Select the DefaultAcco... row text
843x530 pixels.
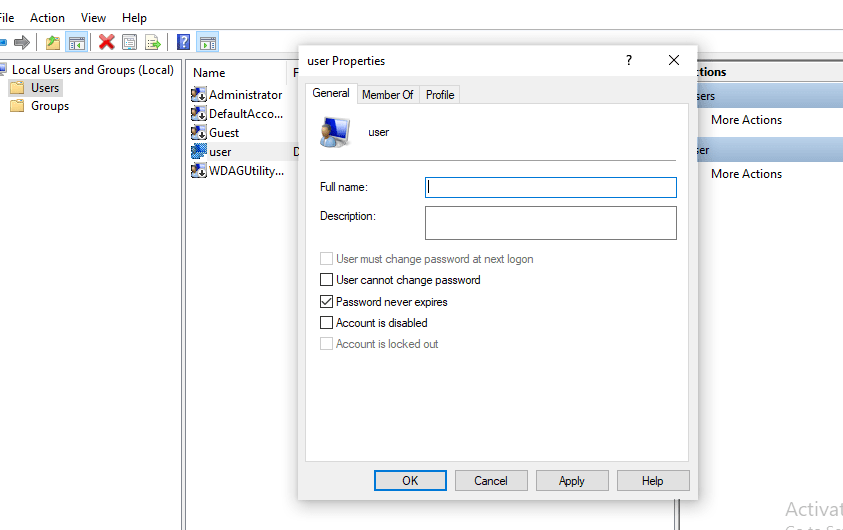coord(246,113)
